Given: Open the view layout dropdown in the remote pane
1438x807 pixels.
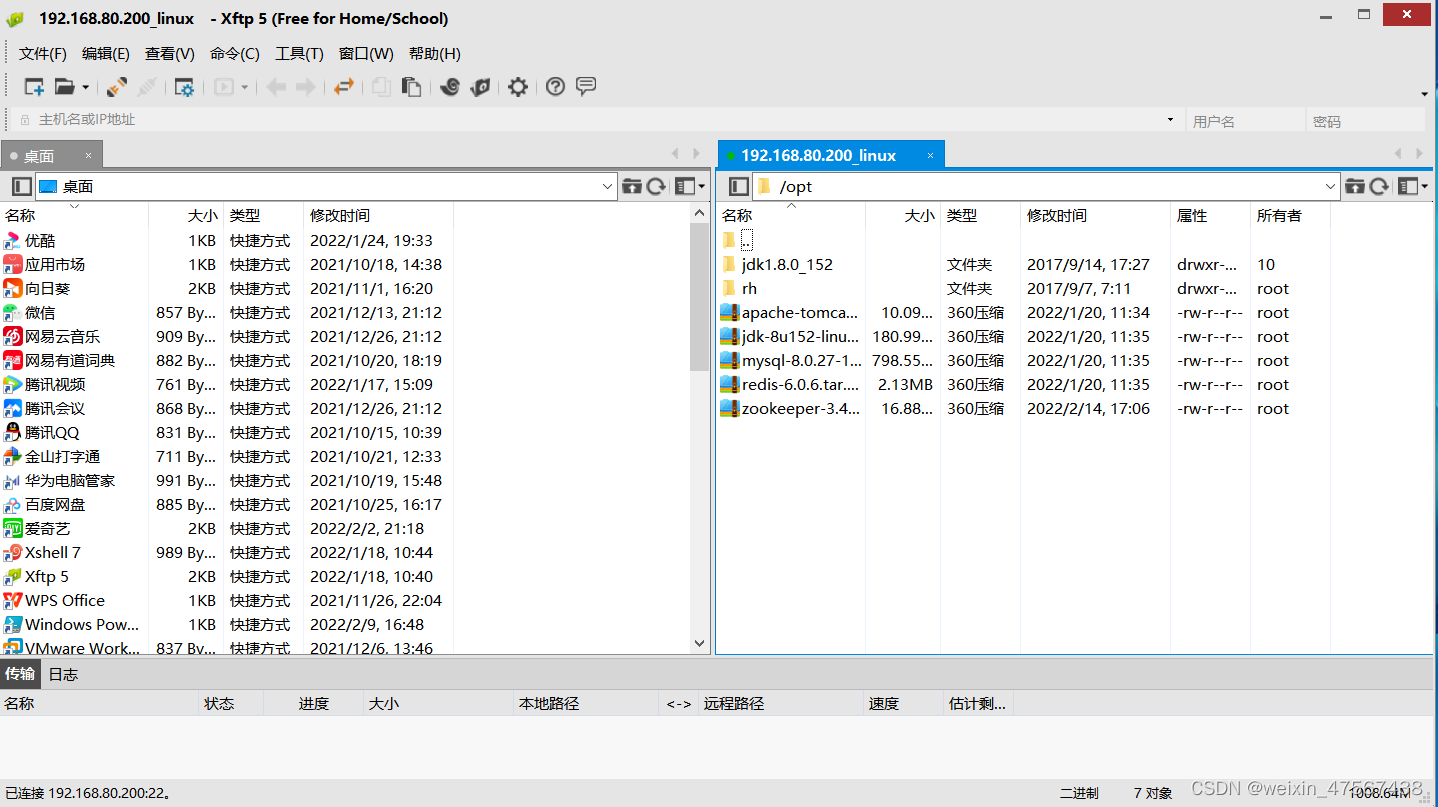Looking at the screenshot, I should [x=1412, y=186].
